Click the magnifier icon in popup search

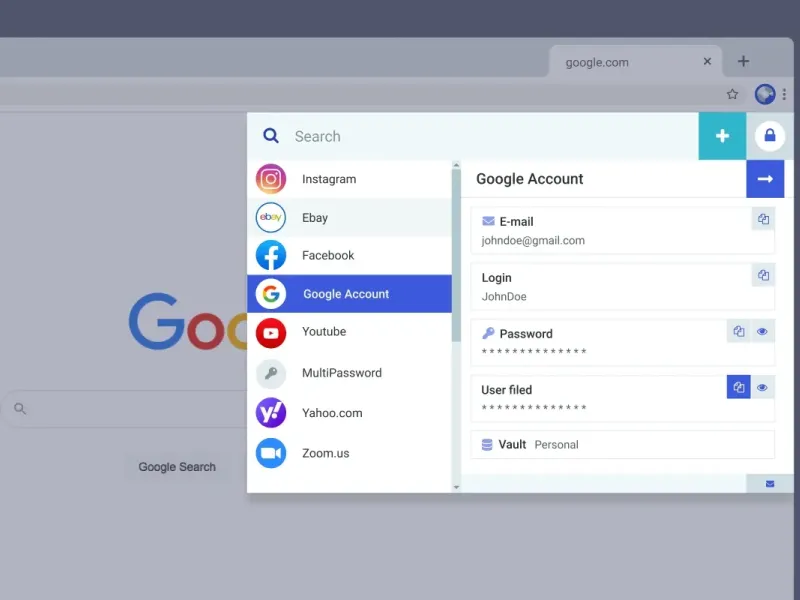270,136
